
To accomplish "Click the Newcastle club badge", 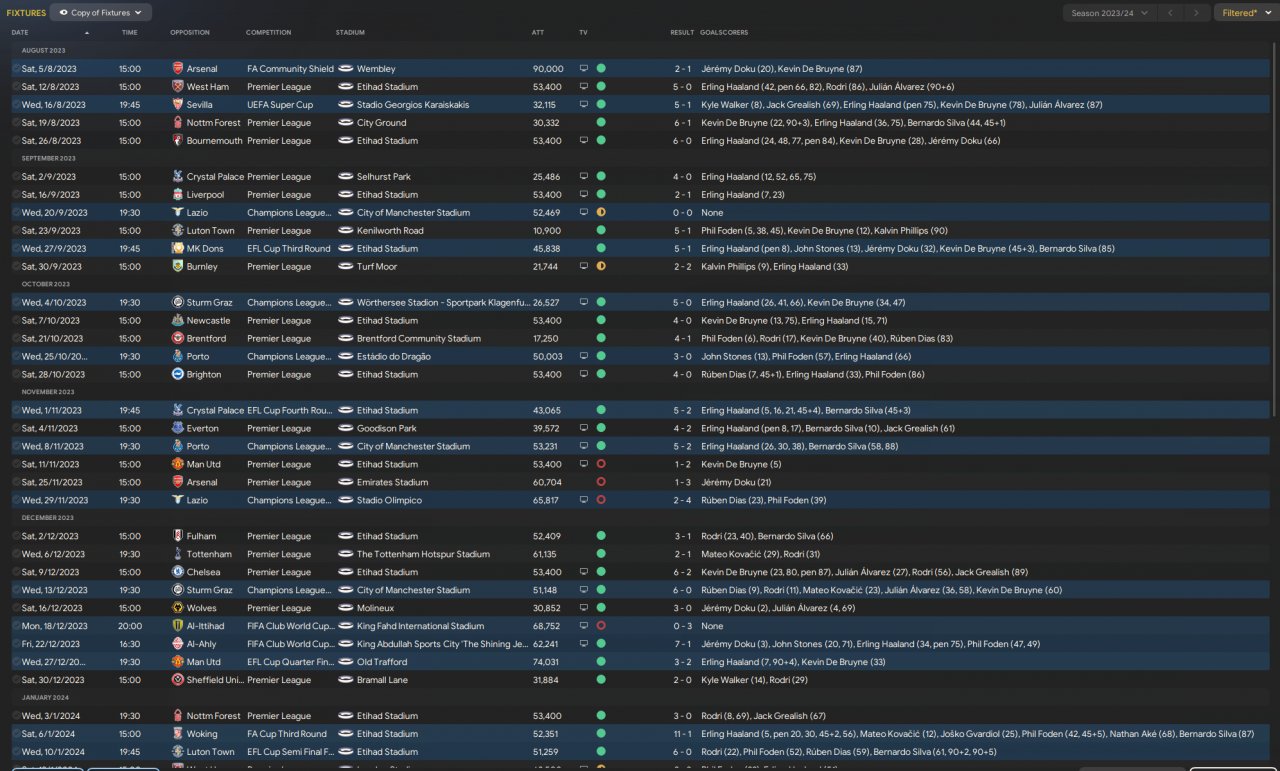I will pos(178,321).
